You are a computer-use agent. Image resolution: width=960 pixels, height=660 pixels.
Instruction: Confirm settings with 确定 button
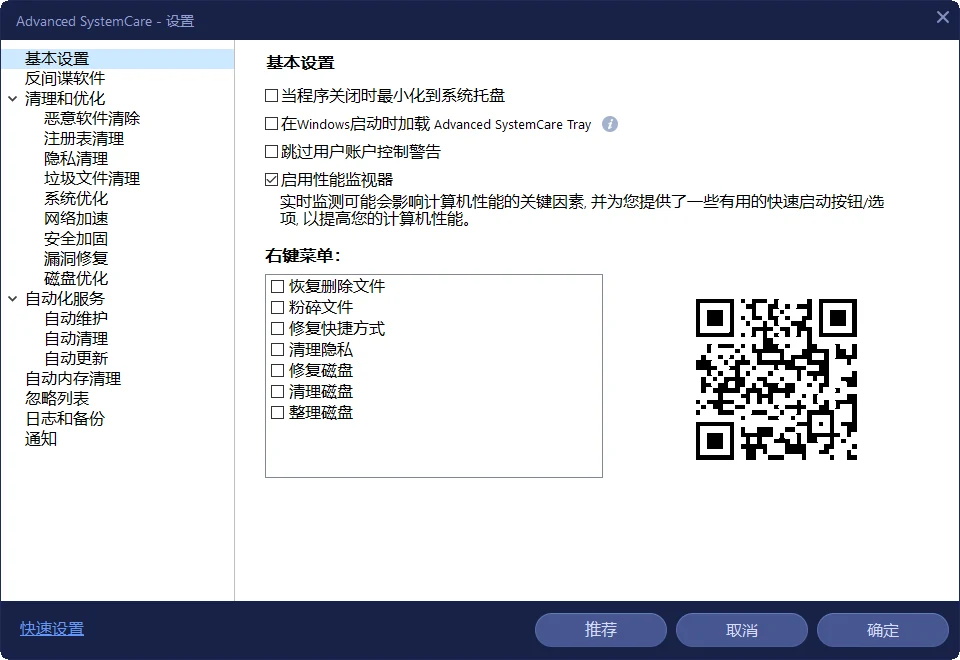pyautogui.click(x=883, y=630)
